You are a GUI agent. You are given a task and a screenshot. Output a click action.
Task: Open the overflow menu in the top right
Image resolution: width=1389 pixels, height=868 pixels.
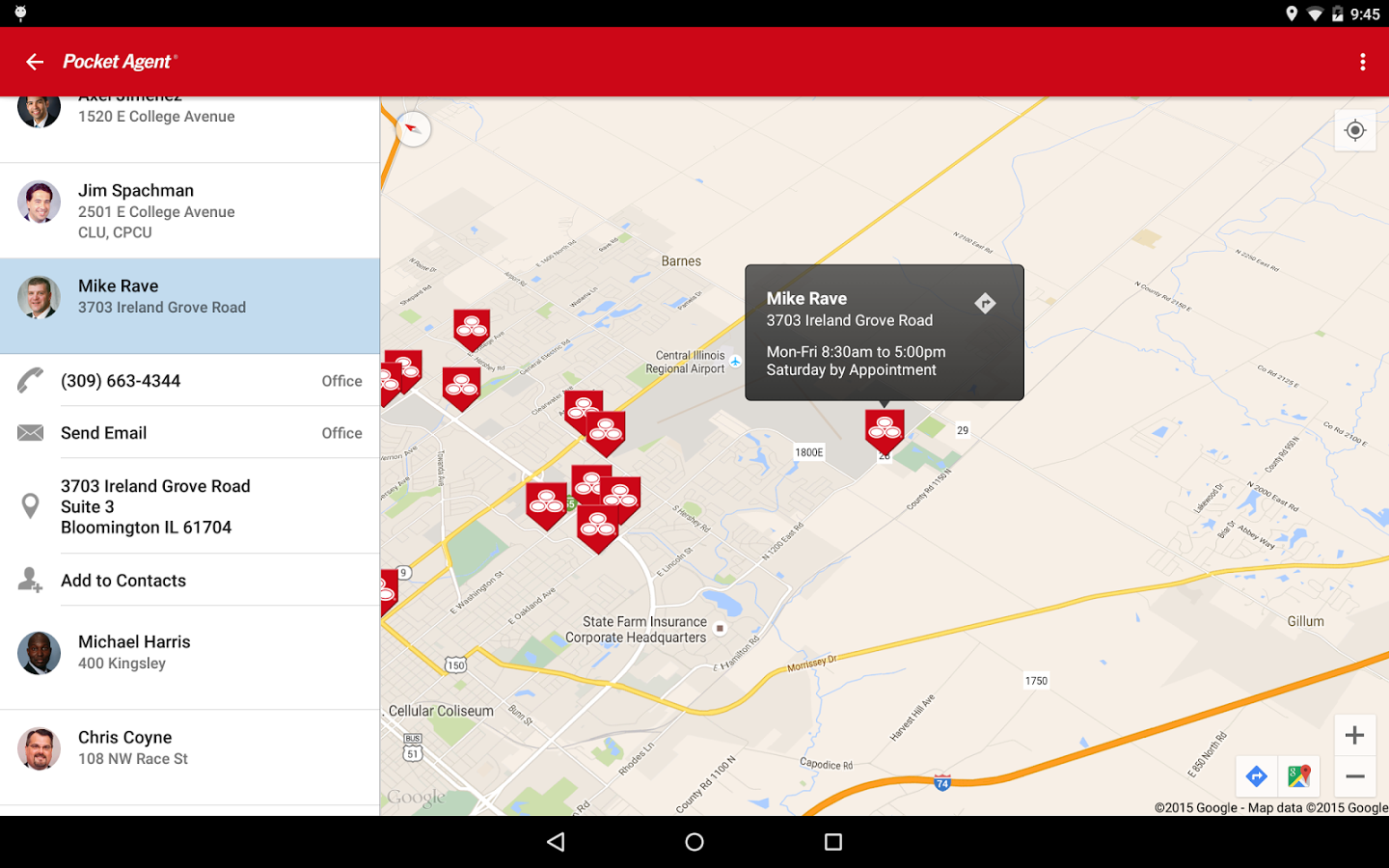(x=1362, y=61)
